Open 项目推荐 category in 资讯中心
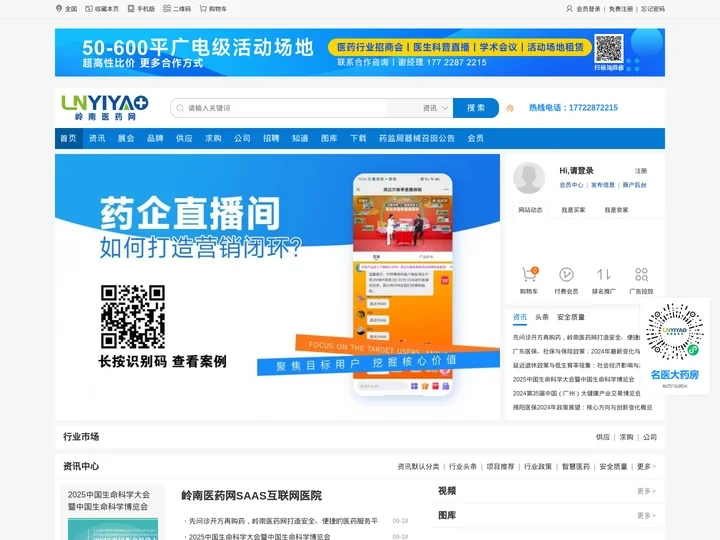720x540 pixels. pyautogui.click(x=501, y=467)
